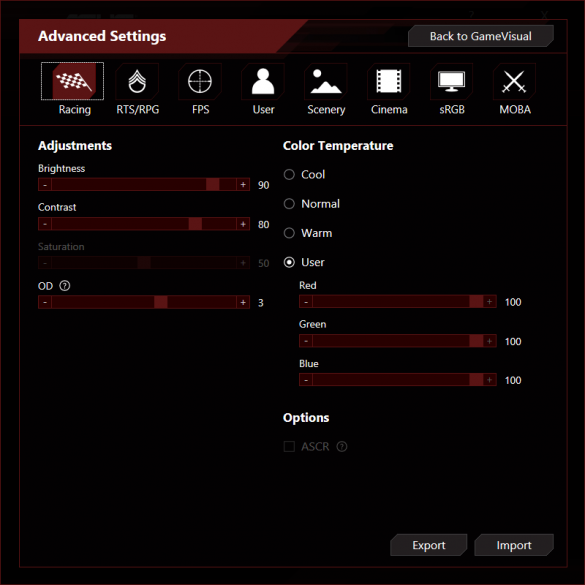Select the sRGB monitor mode icon

point(451,81)
